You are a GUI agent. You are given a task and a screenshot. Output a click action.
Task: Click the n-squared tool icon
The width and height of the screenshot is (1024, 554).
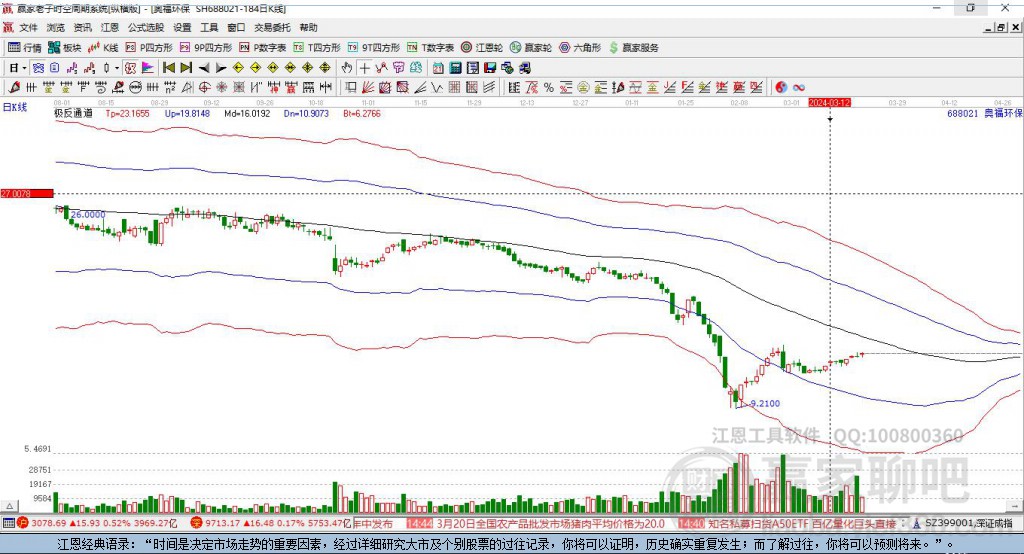[170, 87]
